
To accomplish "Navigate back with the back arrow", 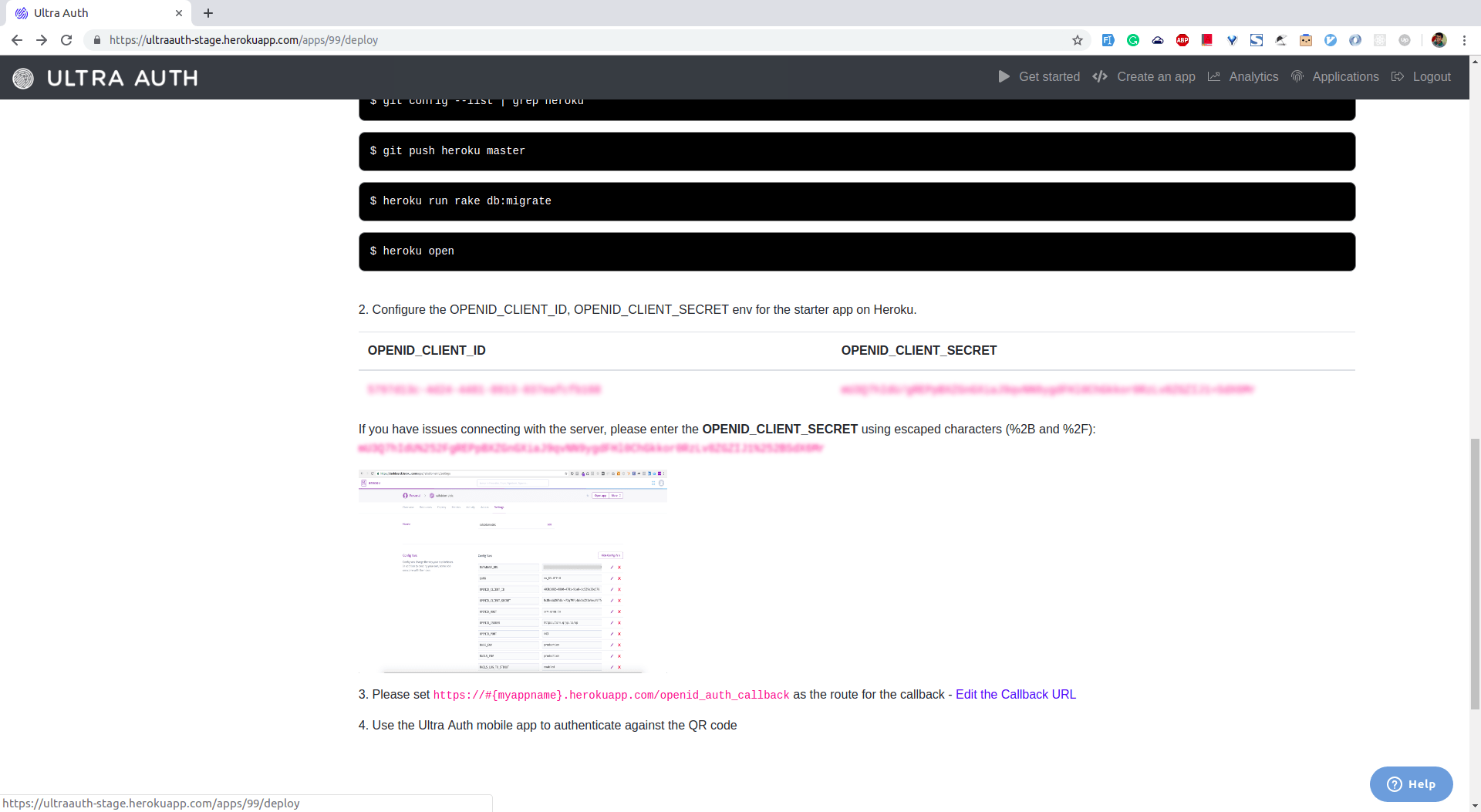I will click(x=17, y=40).
